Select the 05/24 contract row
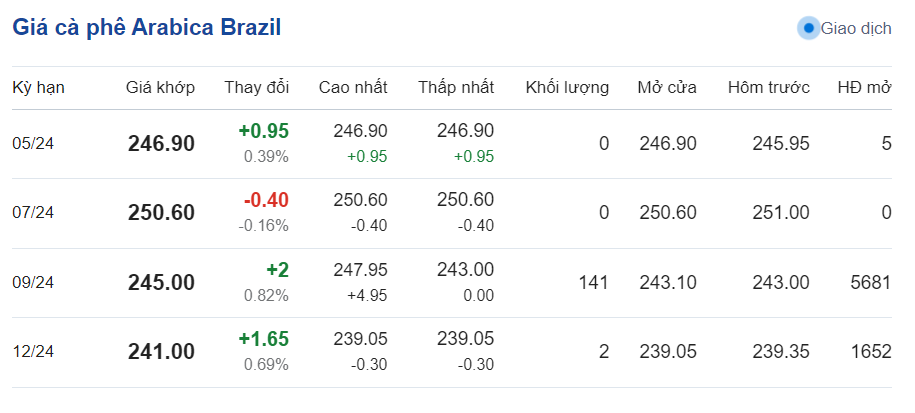Screen dimensions: 915x413 tap(33, 144)
